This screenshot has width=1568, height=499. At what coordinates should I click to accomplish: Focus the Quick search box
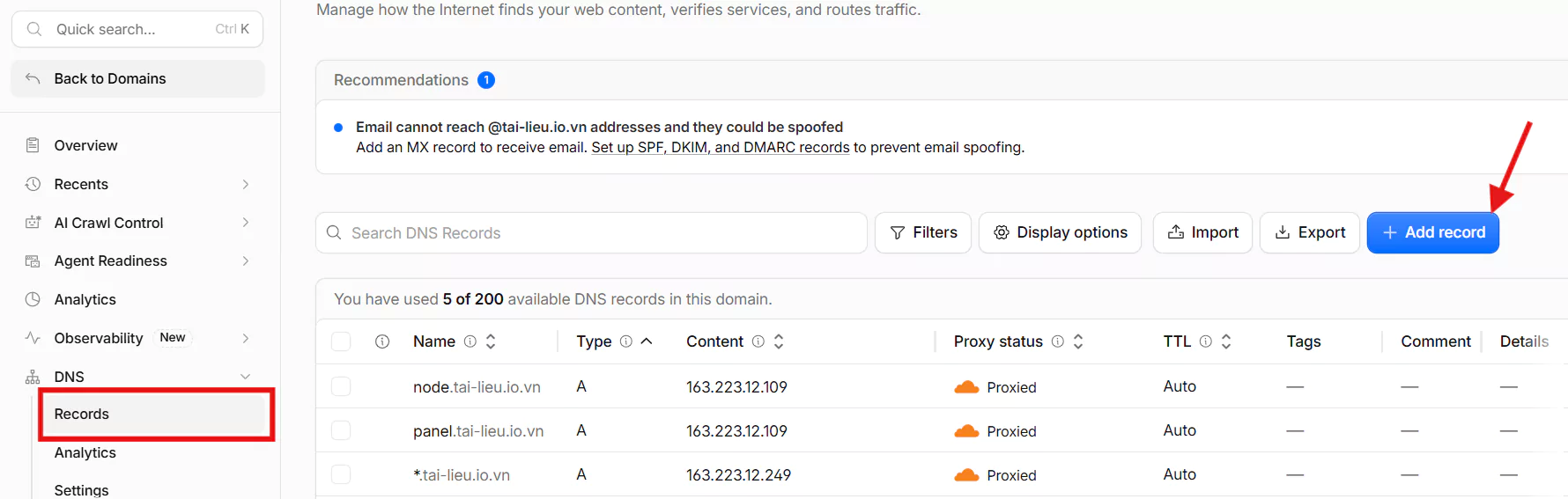pyautogui.click(x=137, y=29)
